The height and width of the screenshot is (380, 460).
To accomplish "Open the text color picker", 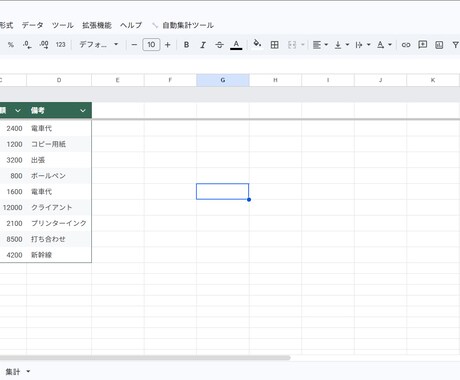I will 236,45.
